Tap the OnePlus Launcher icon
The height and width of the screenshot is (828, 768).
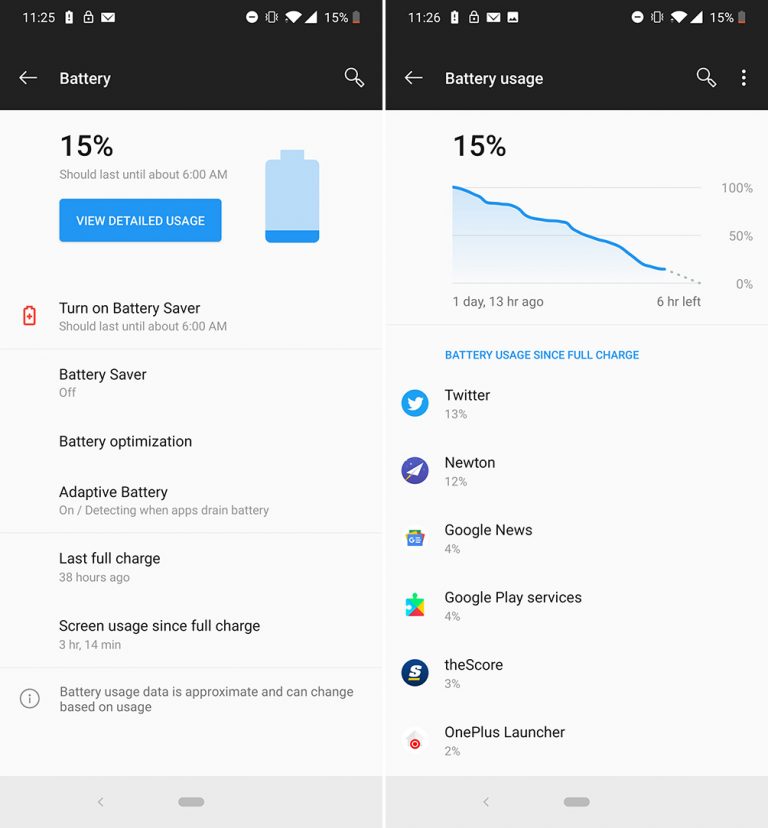tap(415, 740)
